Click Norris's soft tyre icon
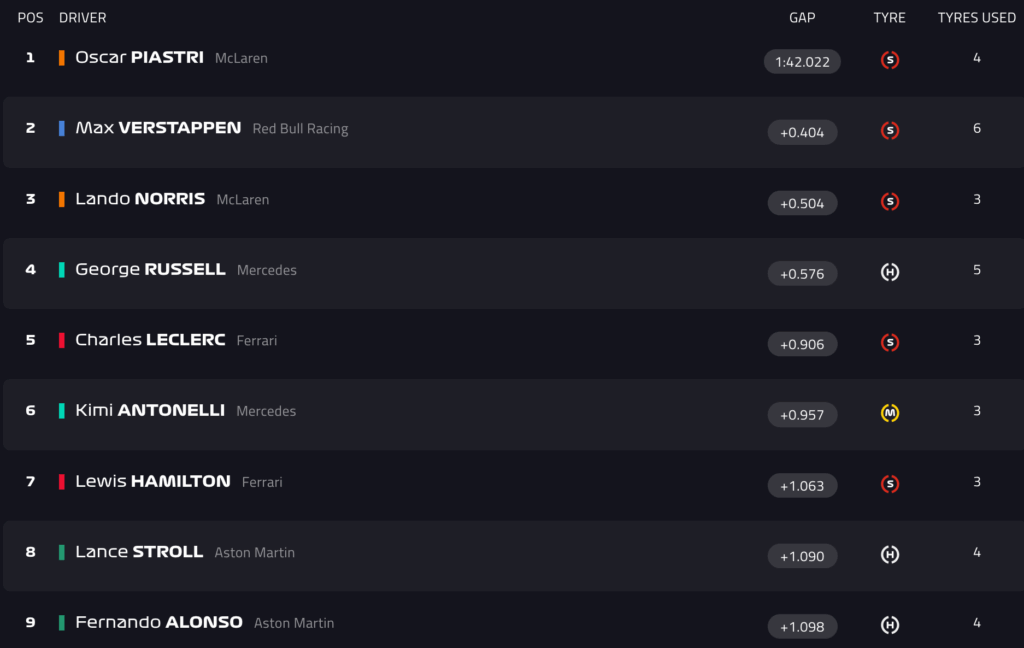 [889, 202]
